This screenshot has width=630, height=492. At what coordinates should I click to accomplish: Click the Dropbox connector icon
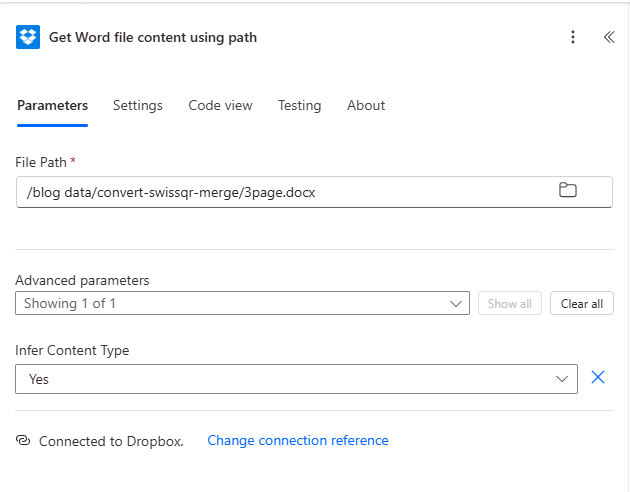pos(28,37)
